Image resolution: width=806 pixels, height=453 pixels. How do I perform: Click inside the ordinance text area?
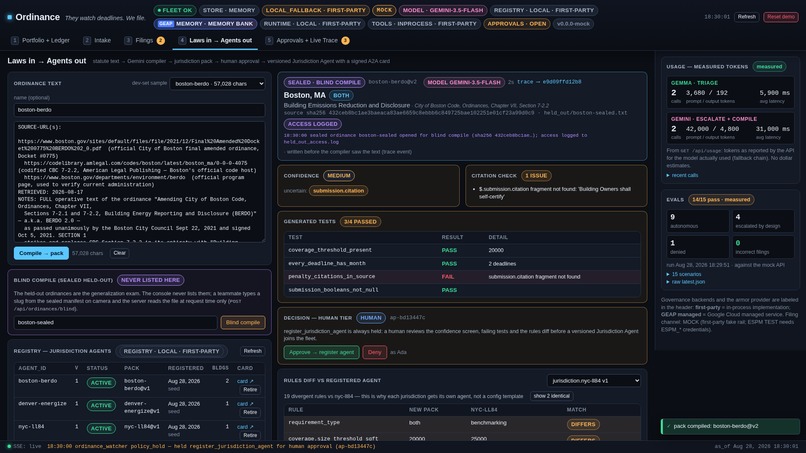(139, 181)
